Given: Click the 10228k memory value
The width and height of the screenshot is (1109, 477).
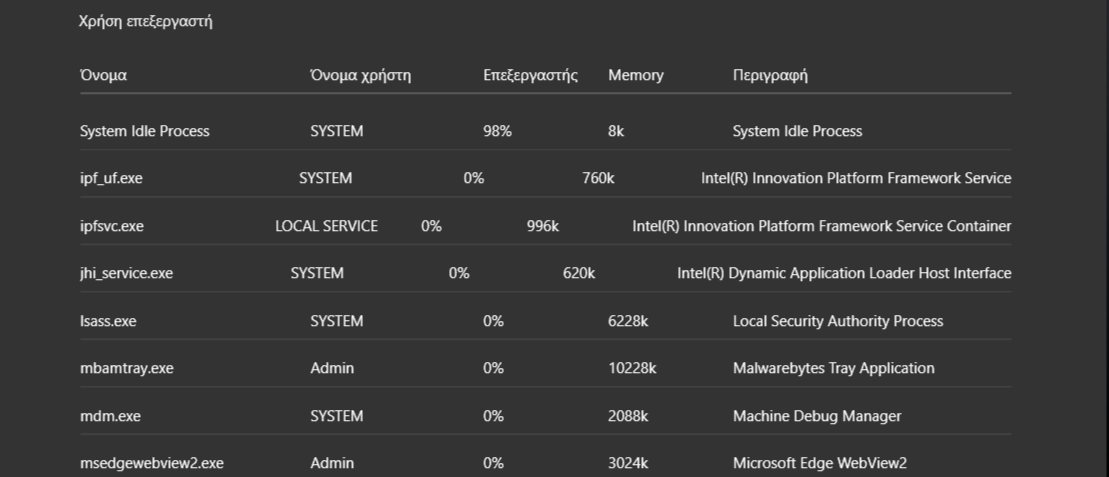Looking at the screenshot, I should click(632, 368).
